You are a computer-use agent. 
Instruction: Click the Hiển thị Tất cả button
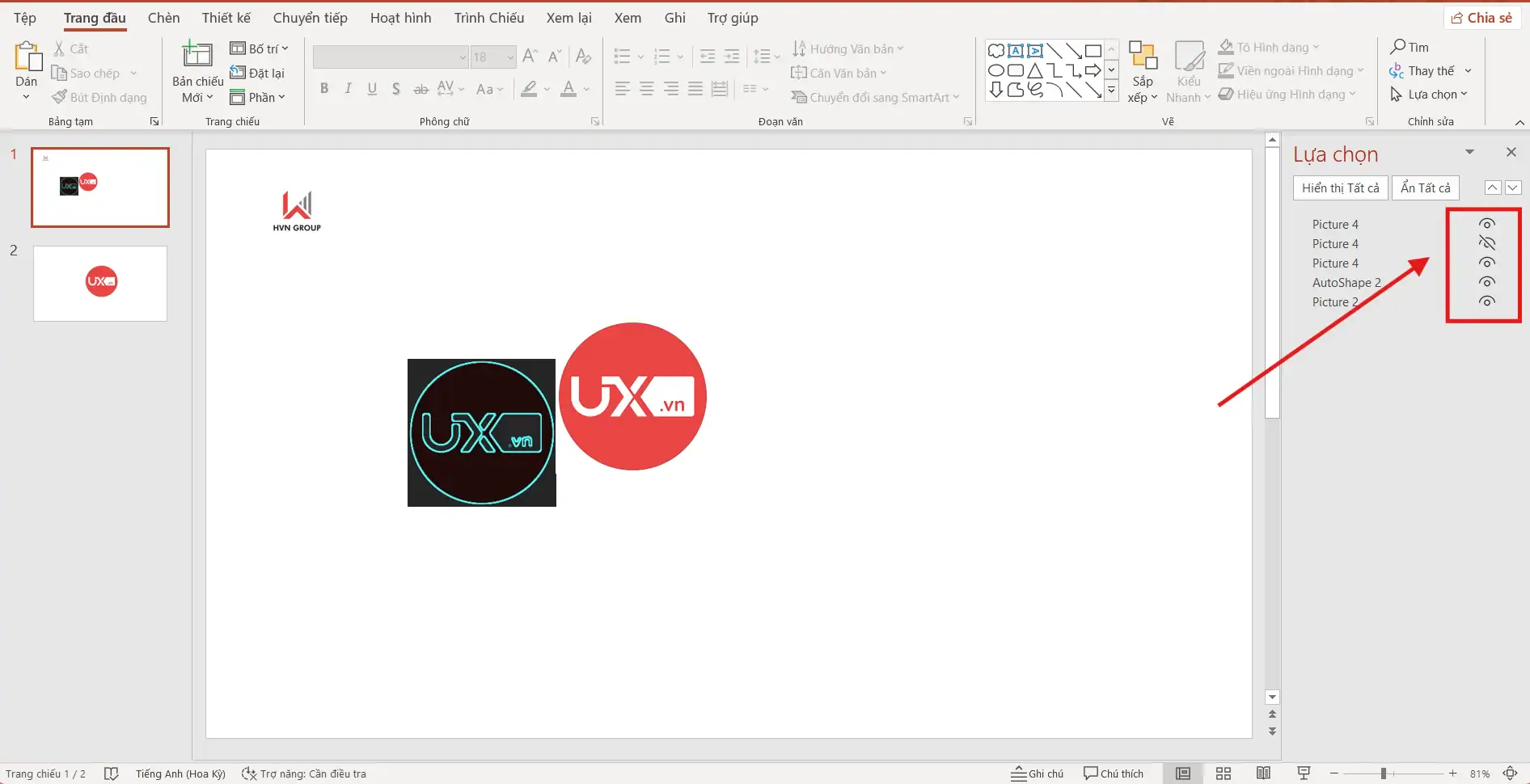[x=1340, y=188]
